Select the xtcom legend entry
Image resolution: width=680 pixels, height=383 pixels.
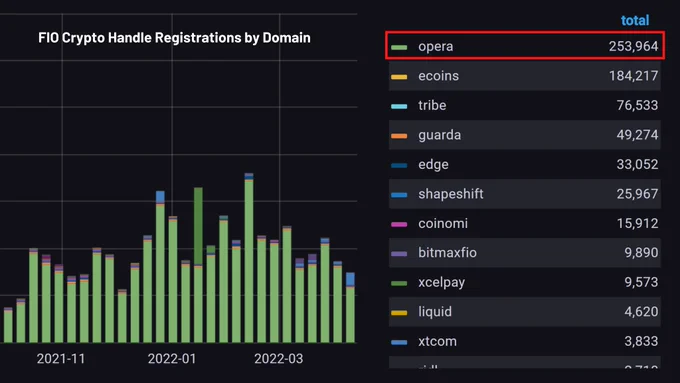click(x=525, y=341)
